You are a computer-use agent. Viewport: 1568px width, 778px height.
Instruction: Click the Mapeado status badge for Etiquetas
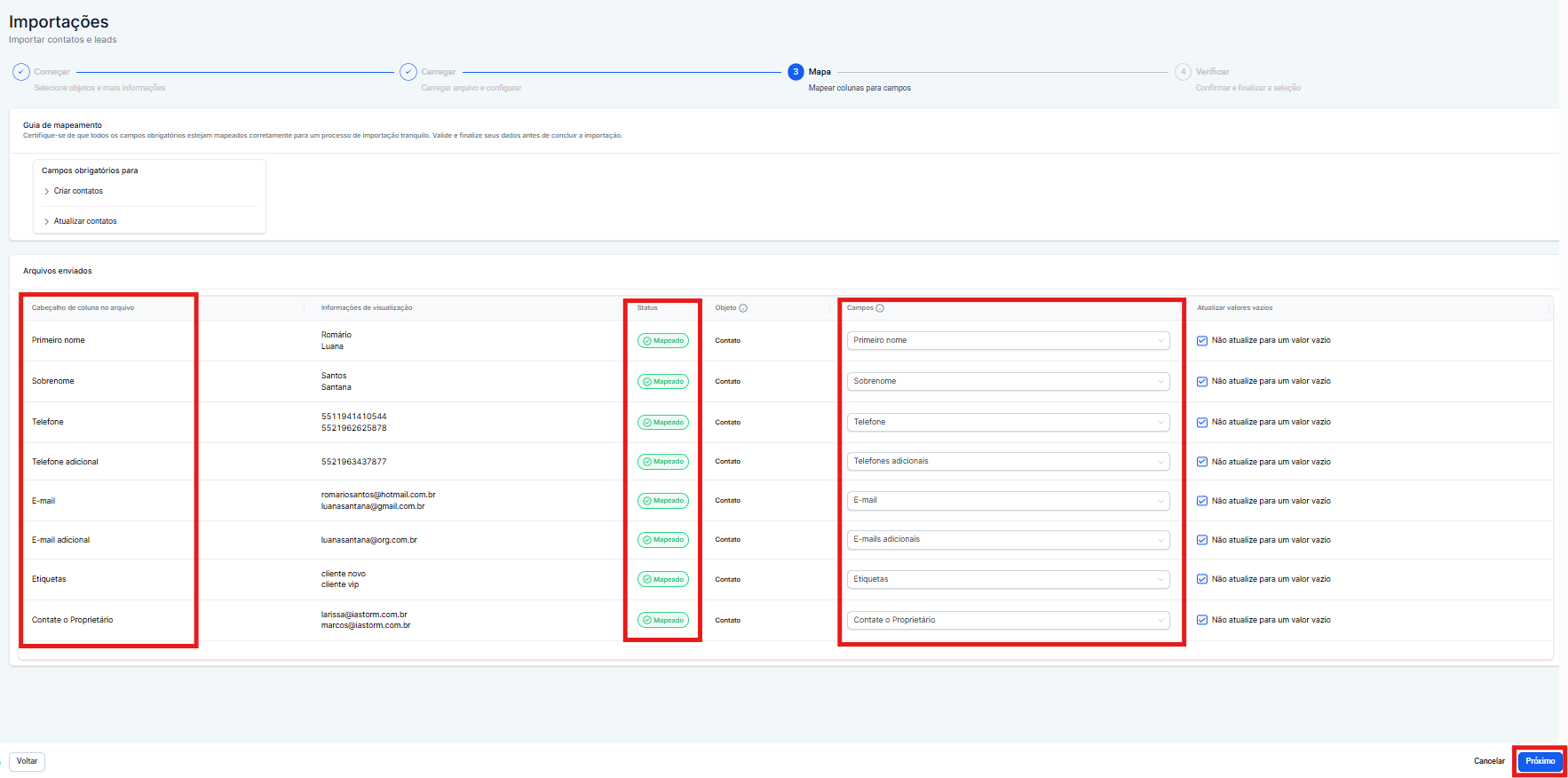pos(663,580)
